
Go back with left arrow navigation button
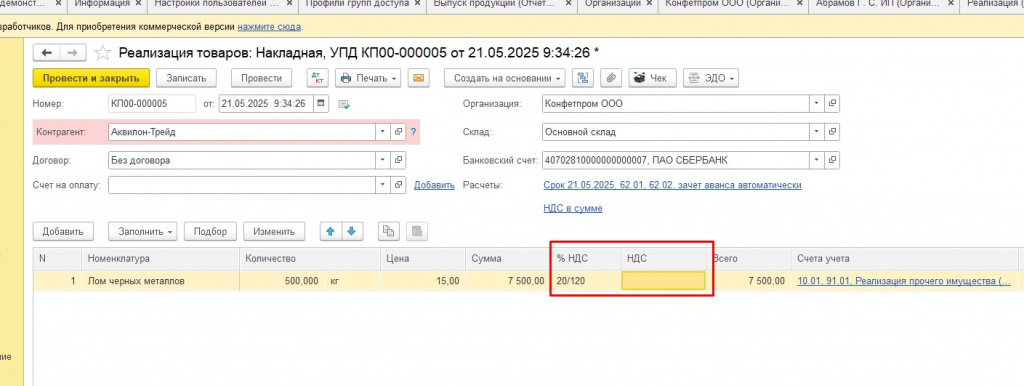click(47, 52)
